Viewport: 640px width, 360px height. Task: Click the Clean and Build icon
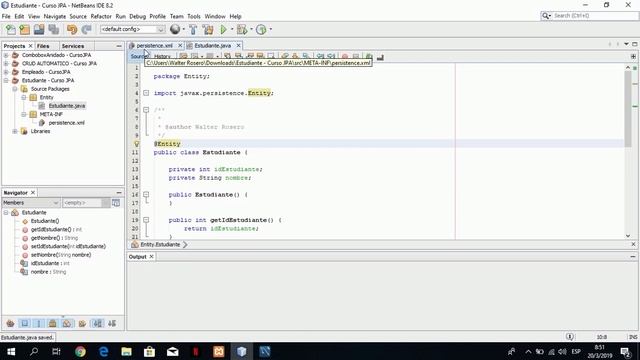pos(208,29)
